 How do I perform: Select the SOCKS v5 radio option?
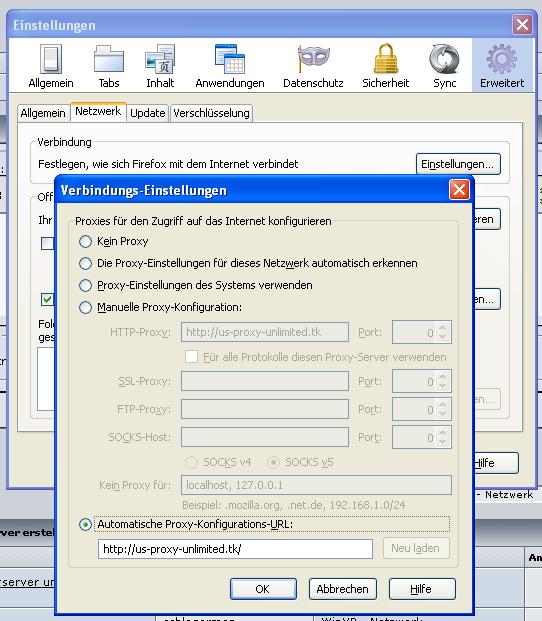(274, 462)
